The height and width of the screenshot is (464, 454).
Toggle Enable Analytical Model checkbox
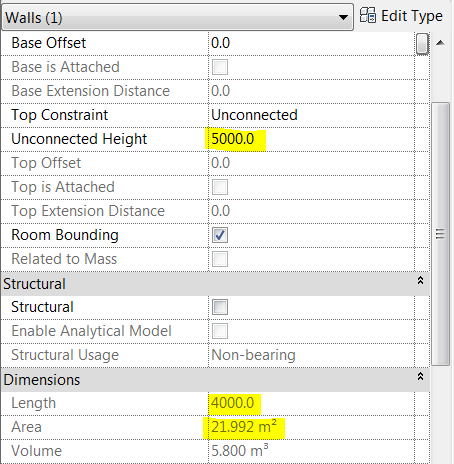coord(220,331)
